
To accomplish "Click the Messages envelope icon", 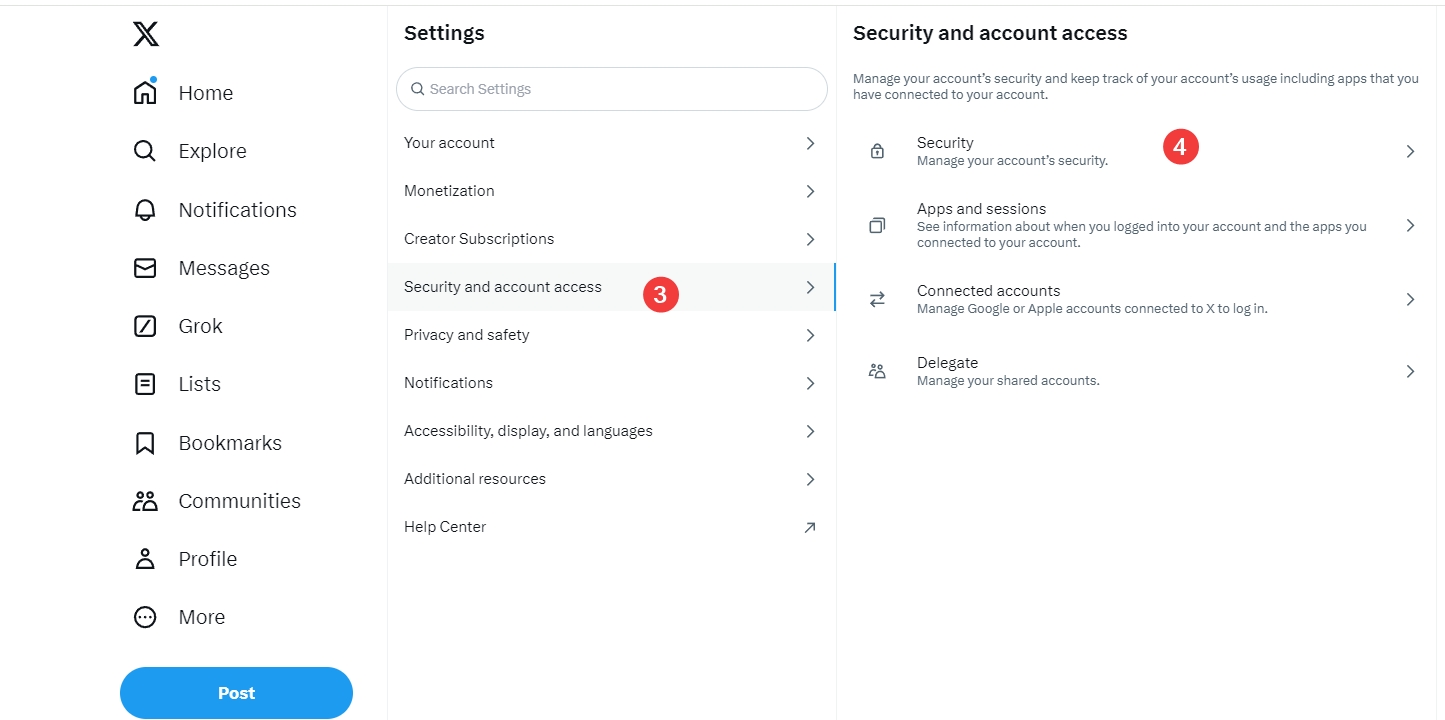I will point(146,268).
